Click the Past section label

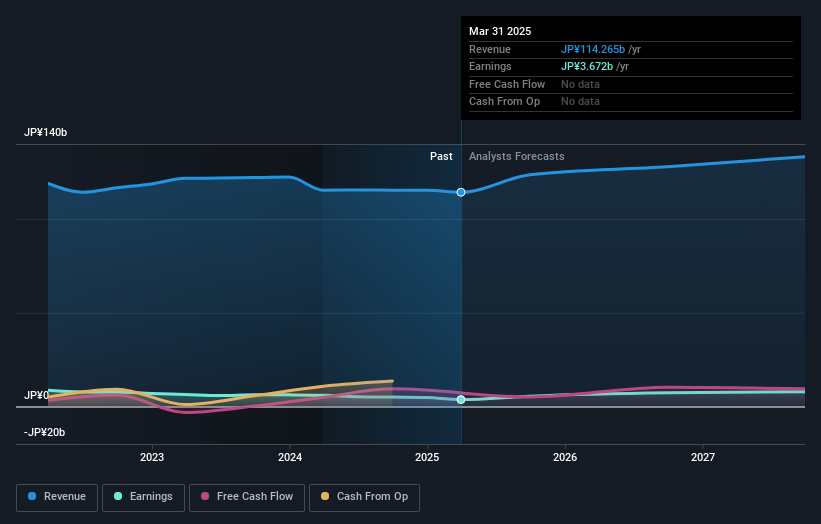point(441,157)
